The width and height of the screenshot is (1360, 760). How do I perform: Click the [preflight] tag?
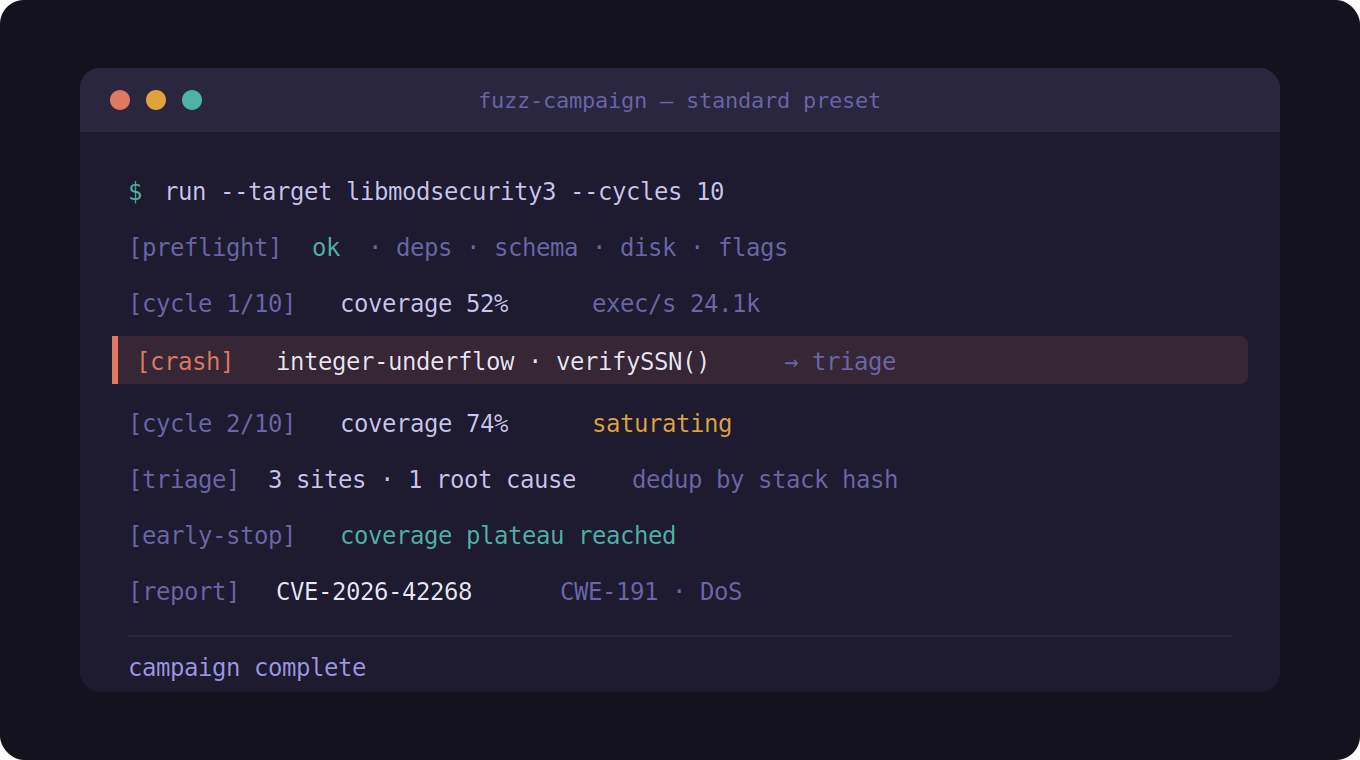point(205,248)
